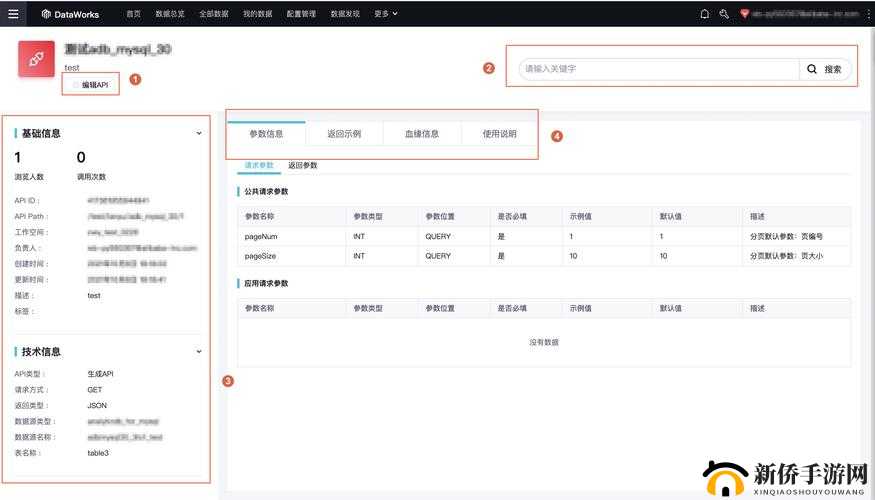This screenshot has width=875, height=500.
Task: Click the 搜索 search button
Action: point(825,69)
